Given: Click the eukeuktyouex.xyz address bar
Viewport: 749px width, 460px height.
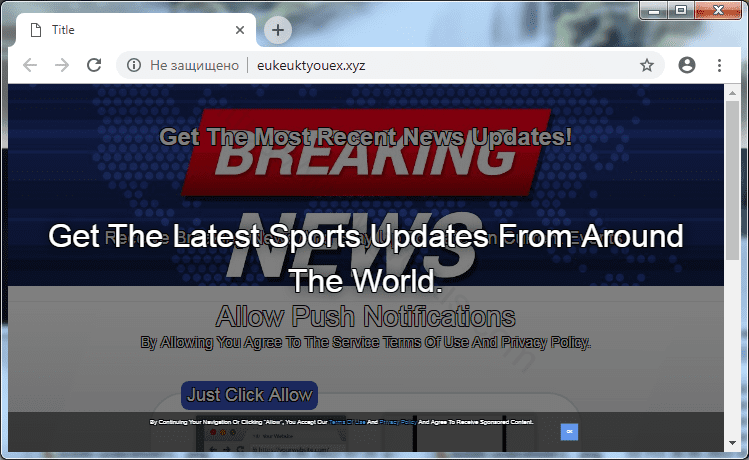Looking at the screenshot, I should [400, 65].
